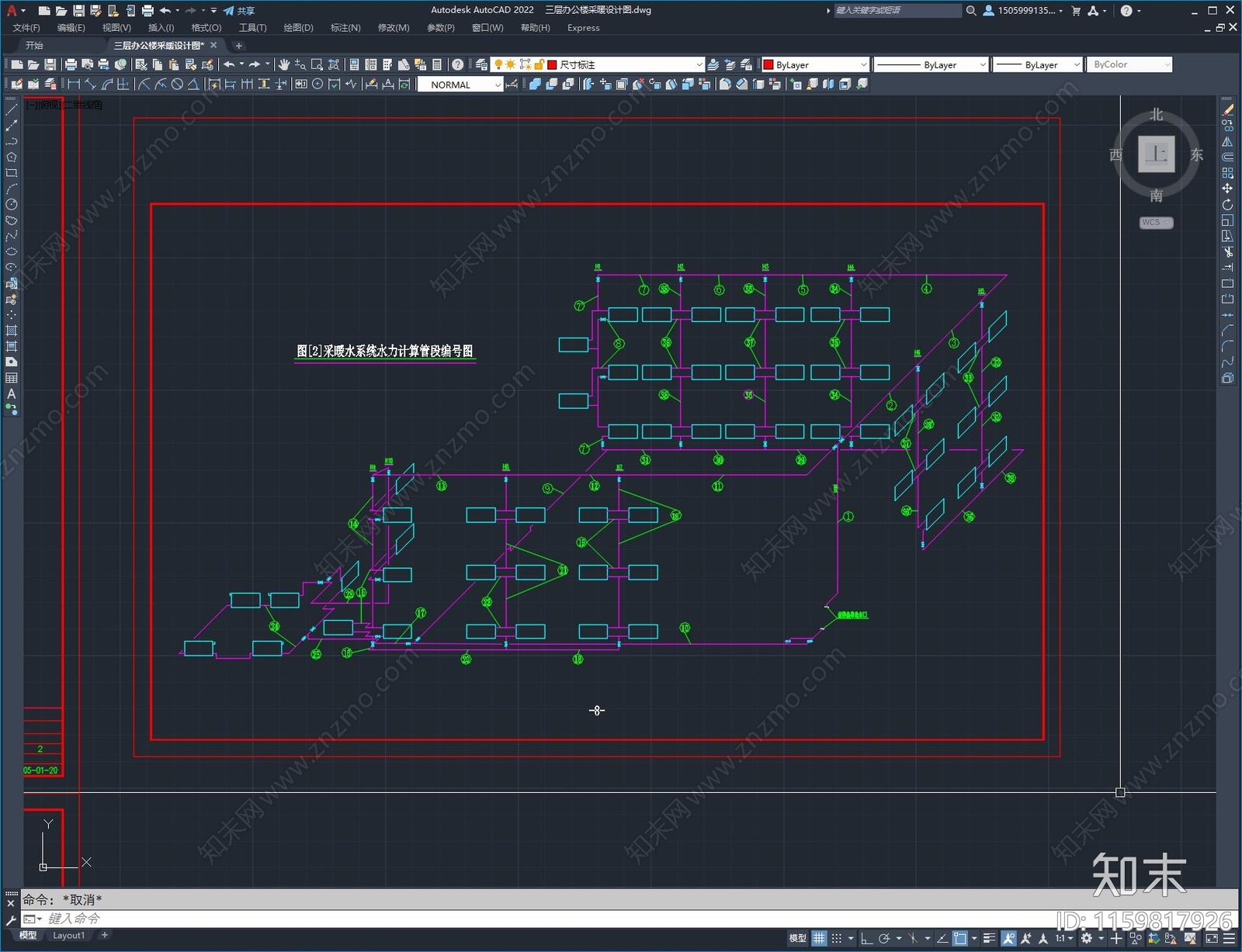Open Layer Properties Manager icon
This screenshot has height=952, width=1242.
[481, 64]
